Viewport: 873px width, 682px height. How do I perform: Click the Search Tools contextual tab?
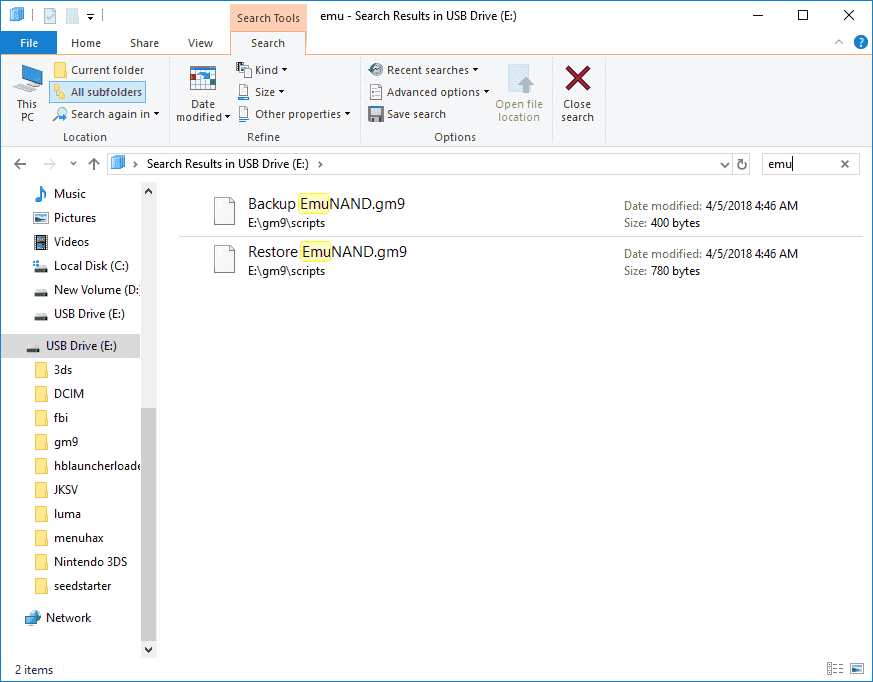click(268, 18)
